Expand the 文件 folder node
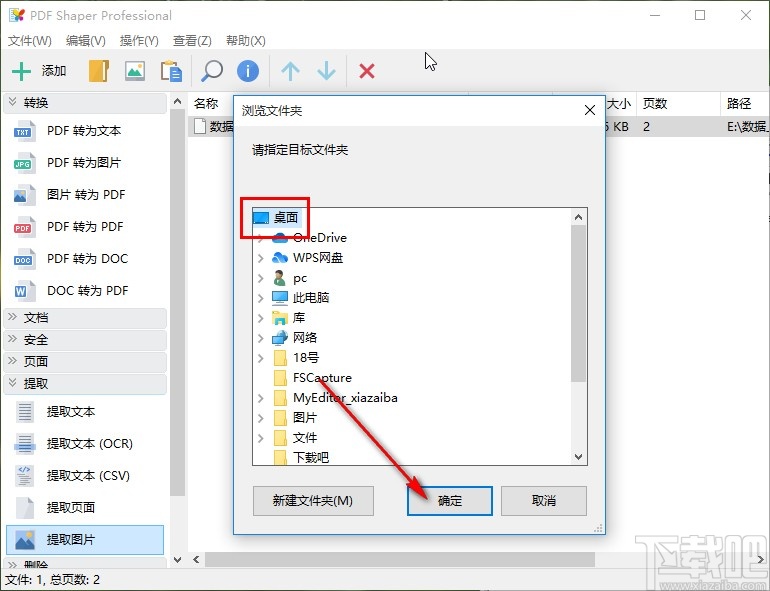Image resolution: width=770 pixels, height=591 pixels. [x=261, y=438]
